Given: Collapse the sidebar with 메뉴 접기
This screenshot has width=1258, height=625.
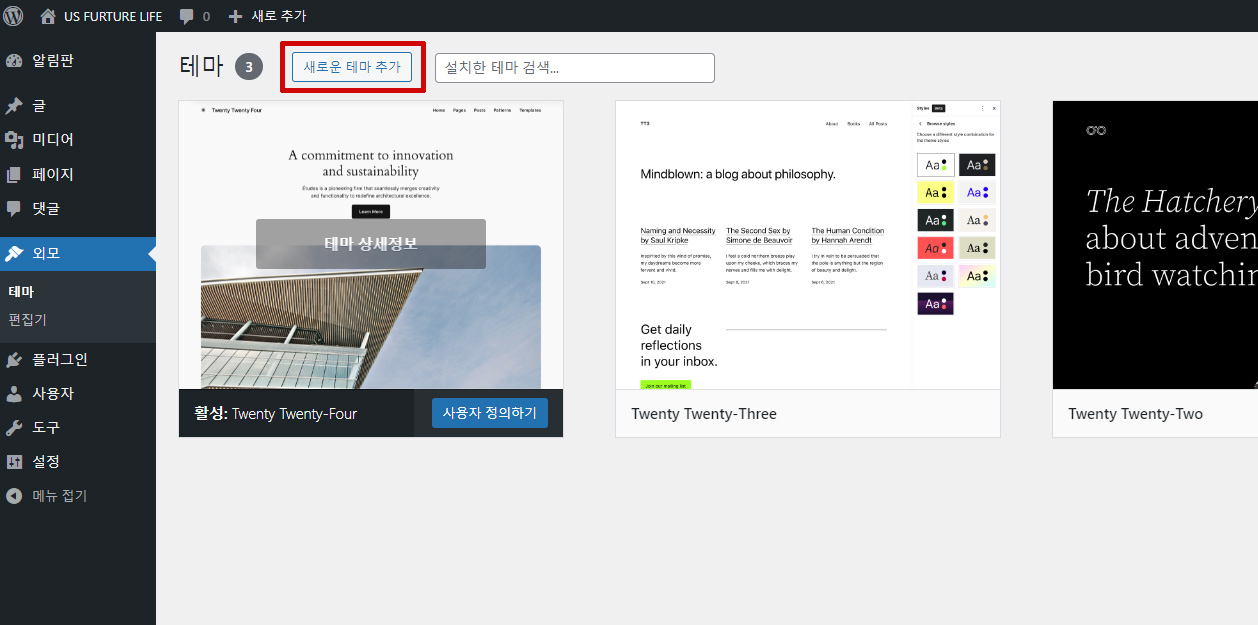Looking at the screenshot, I should click(59, 496).
